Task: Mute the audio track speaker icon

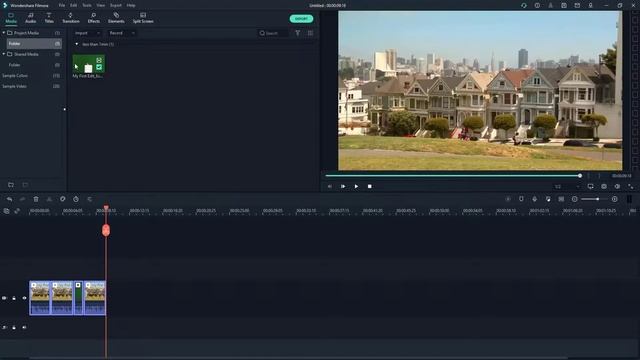Action: tap(24, 327)
